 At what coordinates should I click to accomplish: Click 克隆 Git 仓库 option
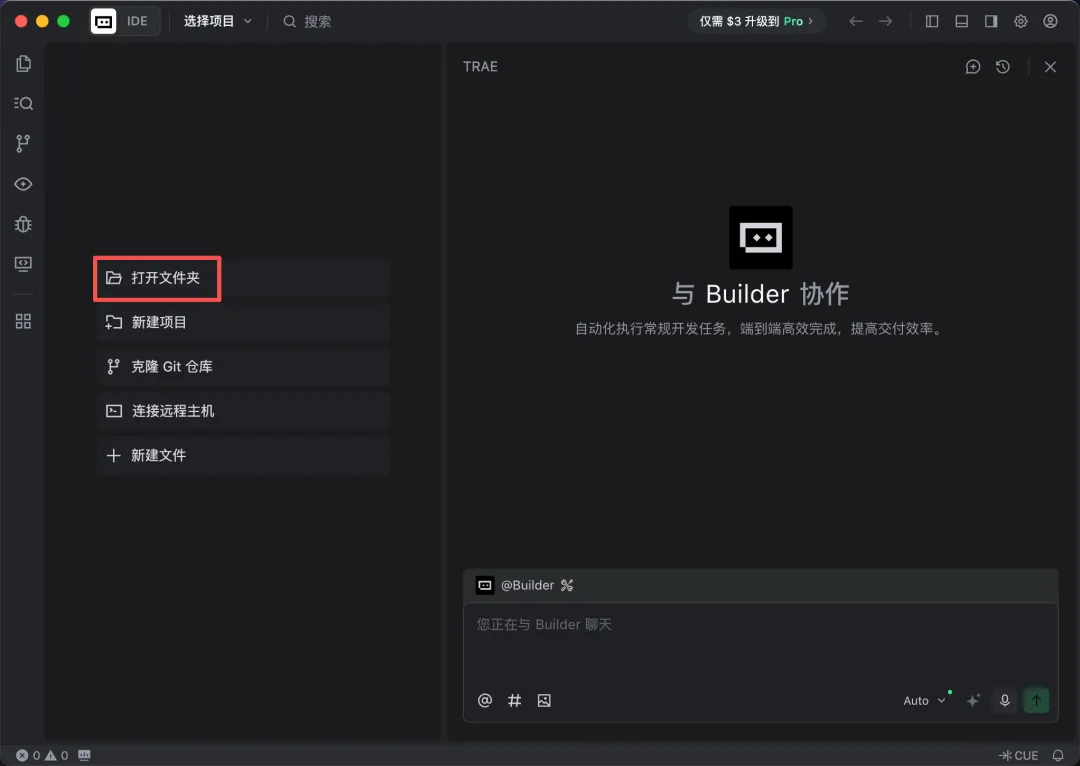pyautogui.click(x=244, y=366)
